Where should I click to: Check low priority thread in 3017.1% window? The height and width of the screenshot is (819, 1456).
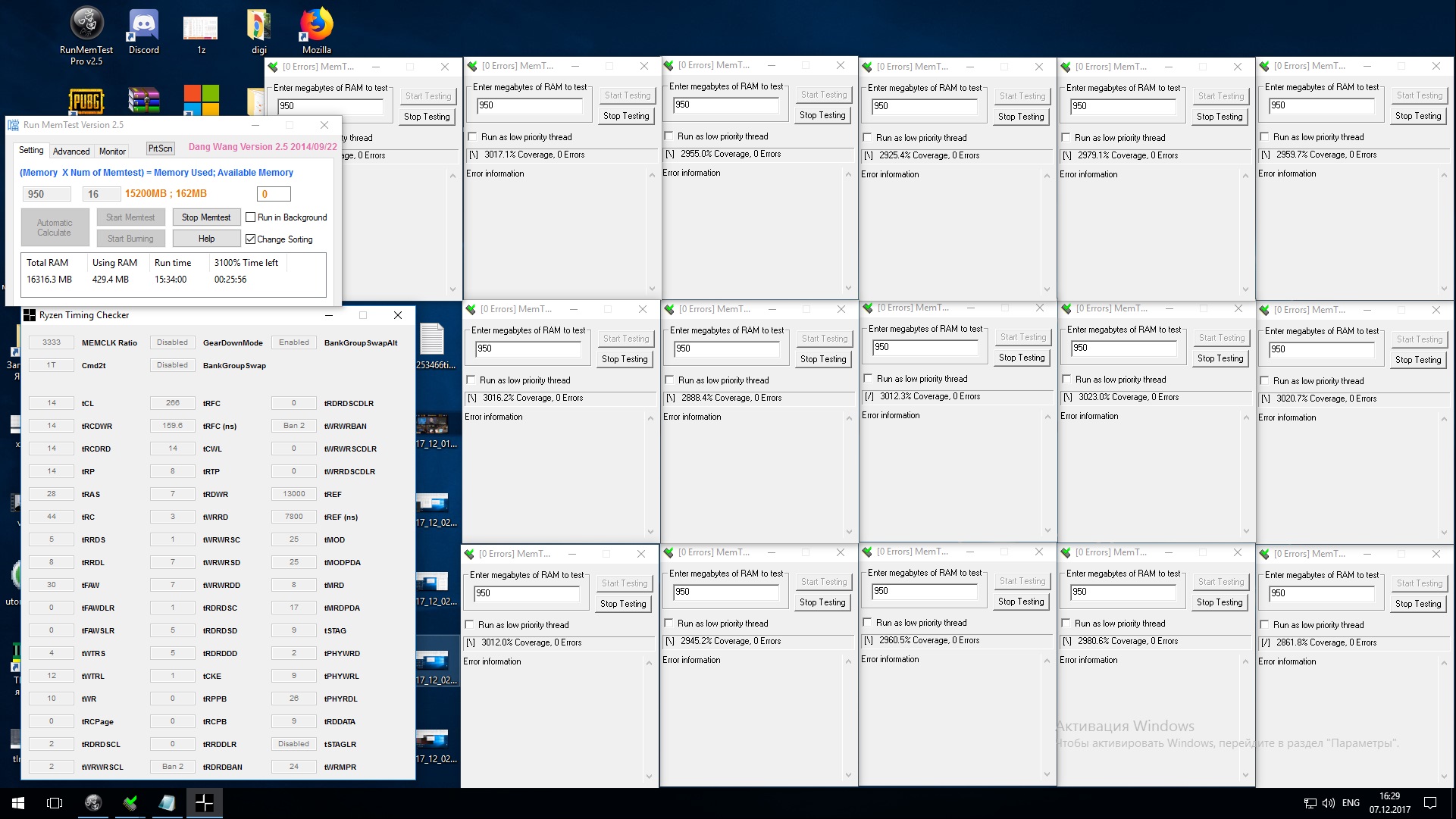(473, 137)
